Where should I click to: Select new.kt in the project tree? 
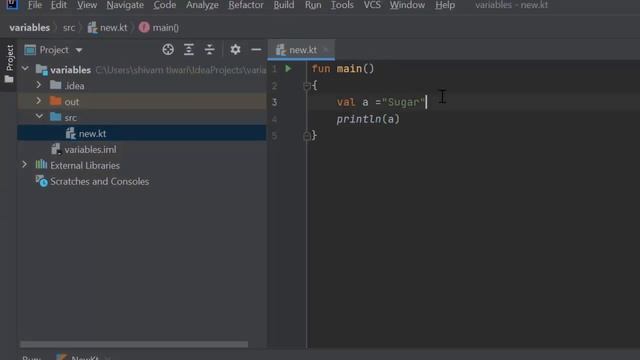142,133
